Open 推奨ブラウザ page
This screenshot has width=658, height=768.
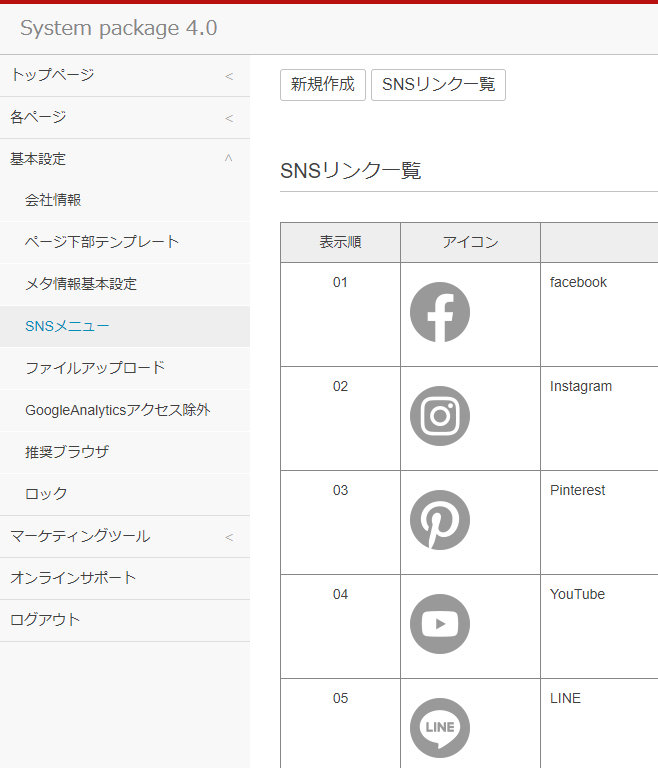pyautogui.click(x=124, y=452)
